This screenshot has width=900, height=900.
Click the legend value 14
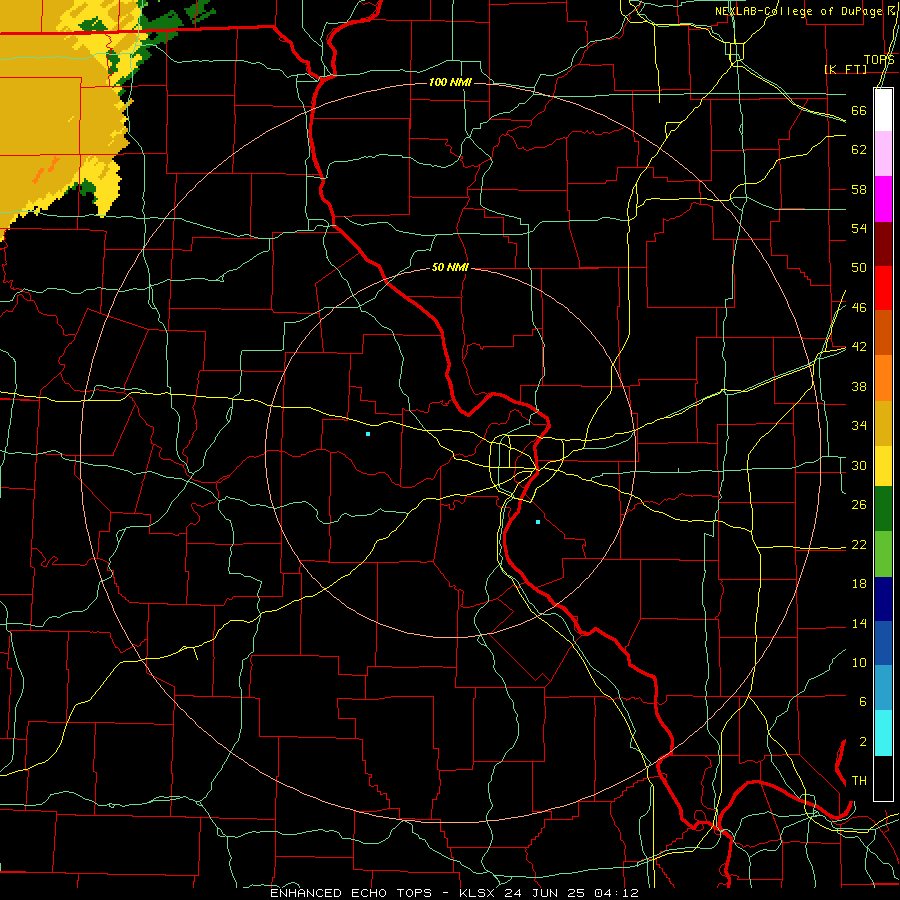(859, 623)
